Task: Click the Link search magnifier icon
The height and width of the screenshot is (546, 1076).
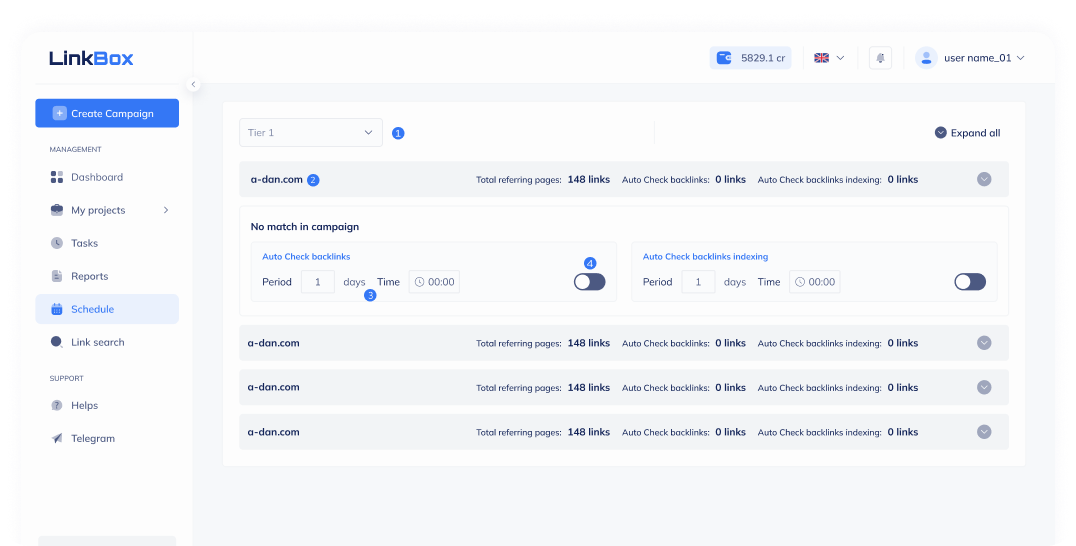Action: click(57, 342)
